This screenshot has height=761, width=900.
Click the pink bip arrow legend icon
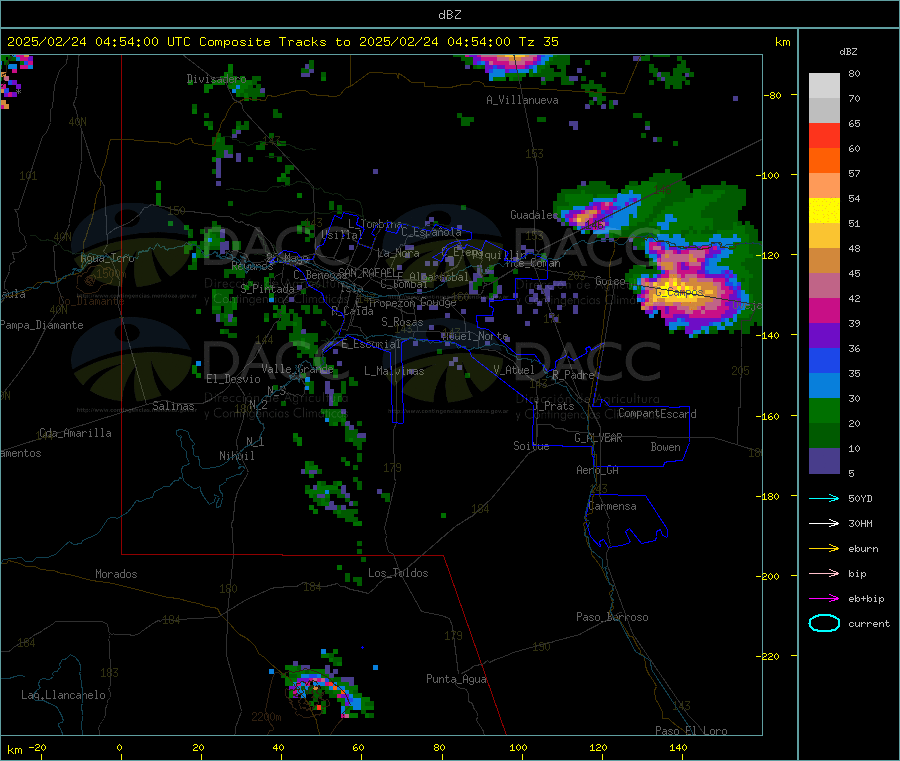click(824, 573)
